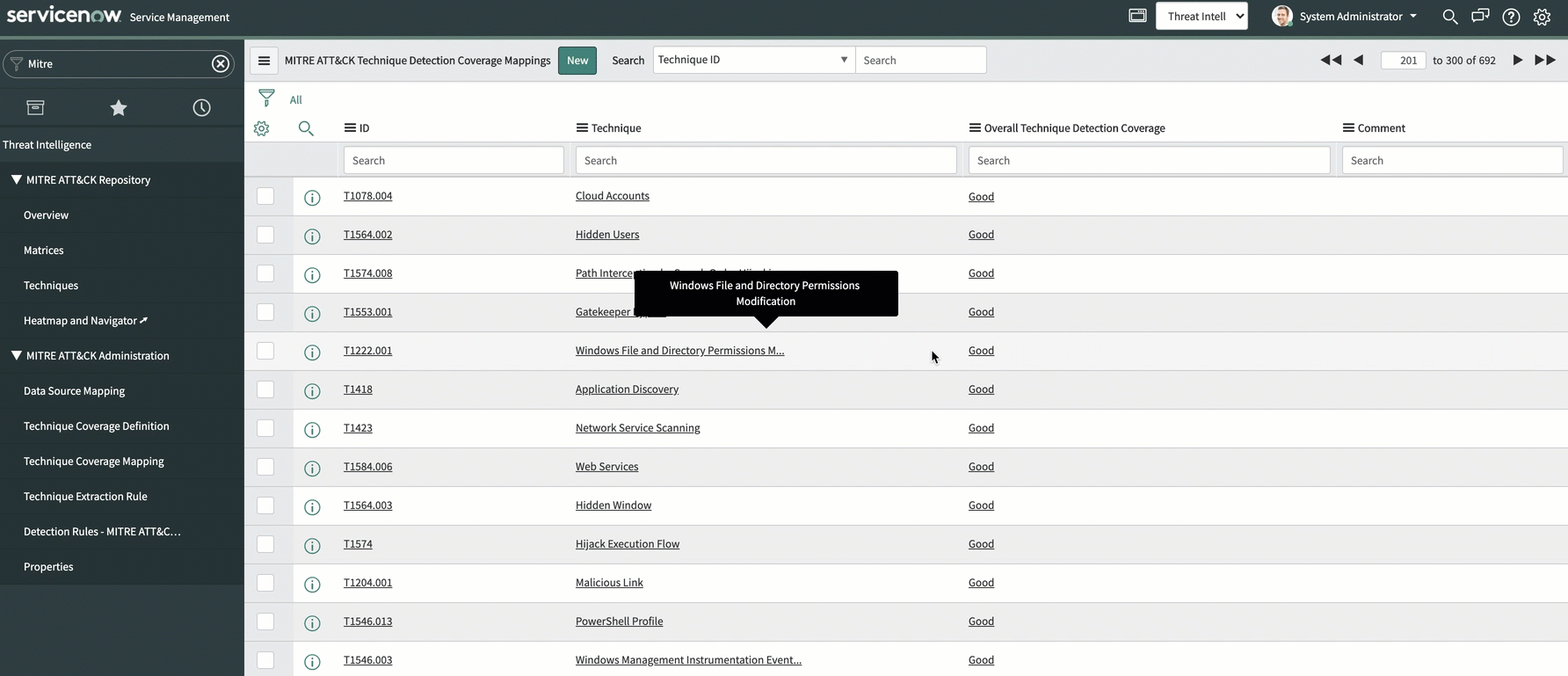The width and height of the screenshot is (1568, 676).
Task: Click the New record button
Action: coord(577,61)
